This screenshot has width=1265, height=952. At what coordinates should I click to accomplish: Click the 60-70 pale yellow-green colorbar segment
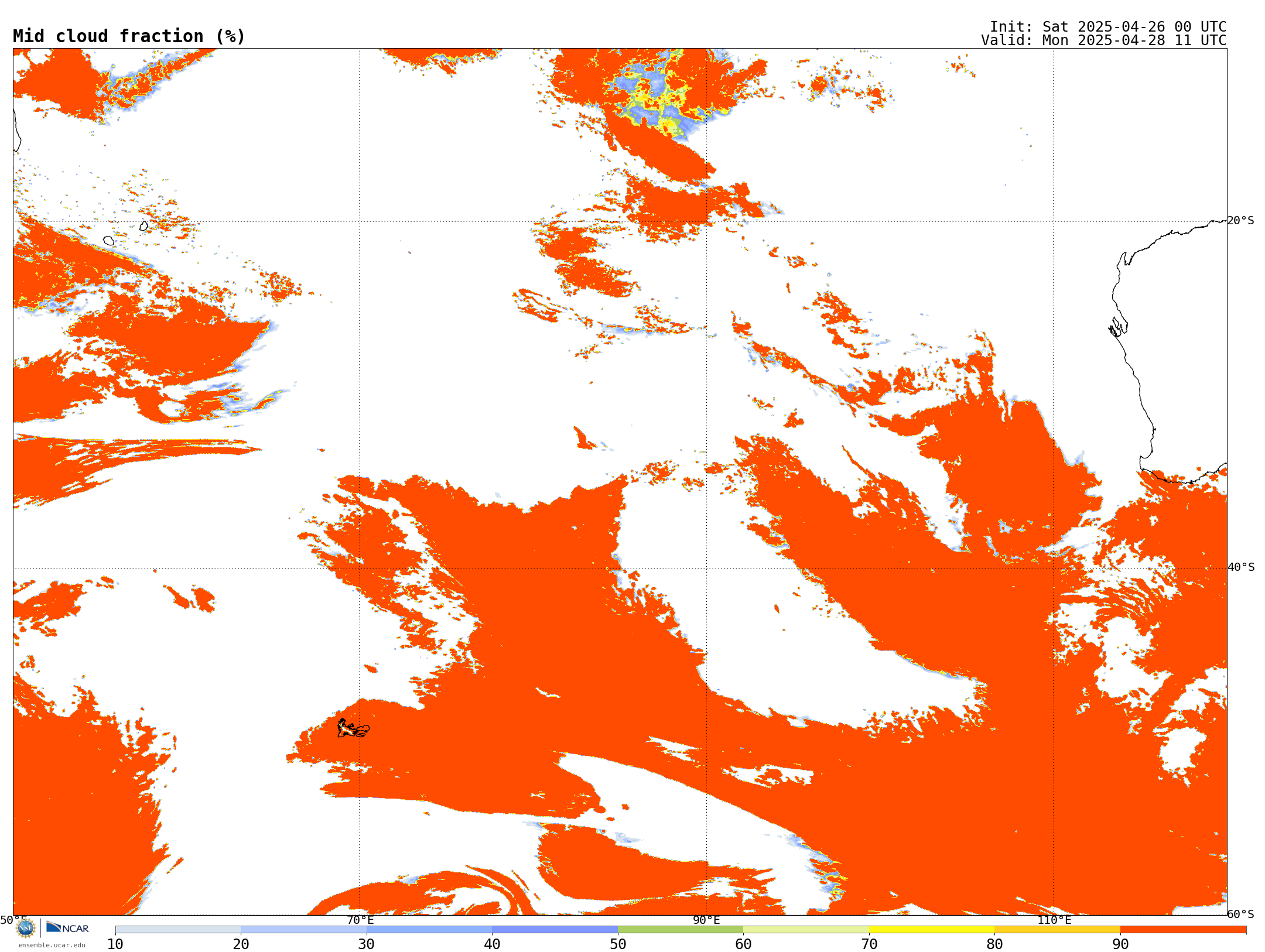click(x=806, y=930)
